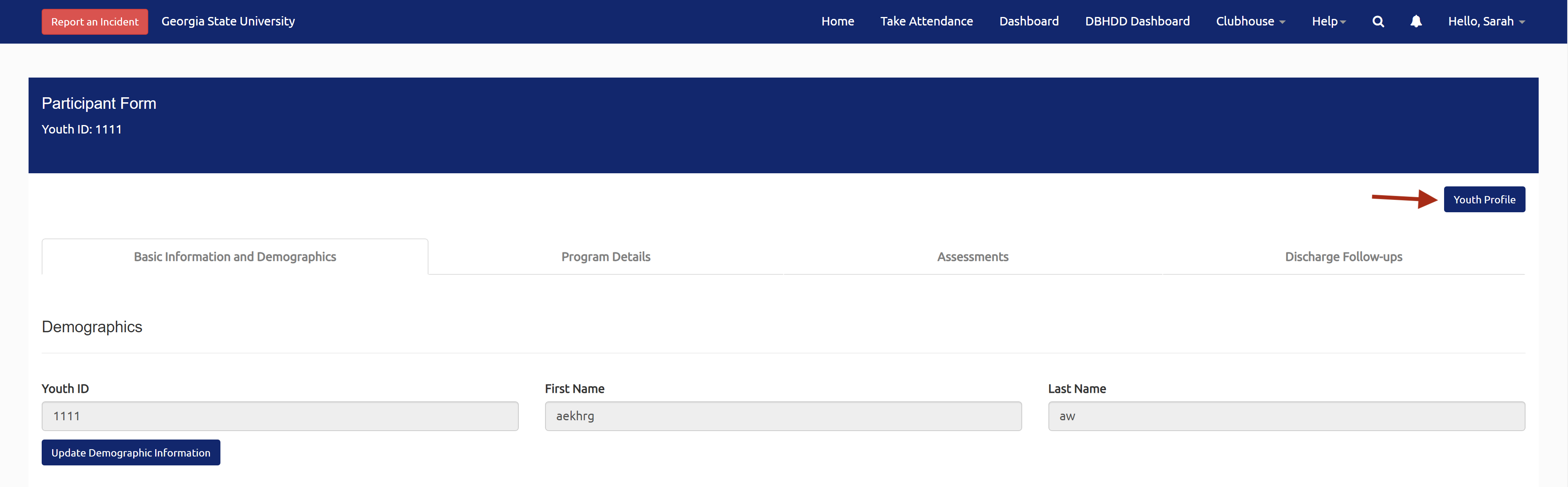
Task: Open the Dashboard nav link
Action: (1029, 22)
